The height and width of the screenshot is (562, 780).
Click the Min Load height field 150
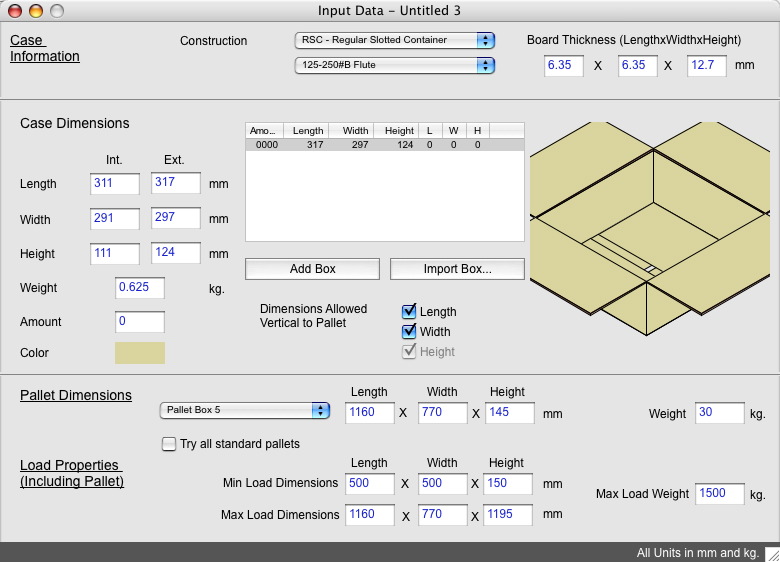pos(507,484)
